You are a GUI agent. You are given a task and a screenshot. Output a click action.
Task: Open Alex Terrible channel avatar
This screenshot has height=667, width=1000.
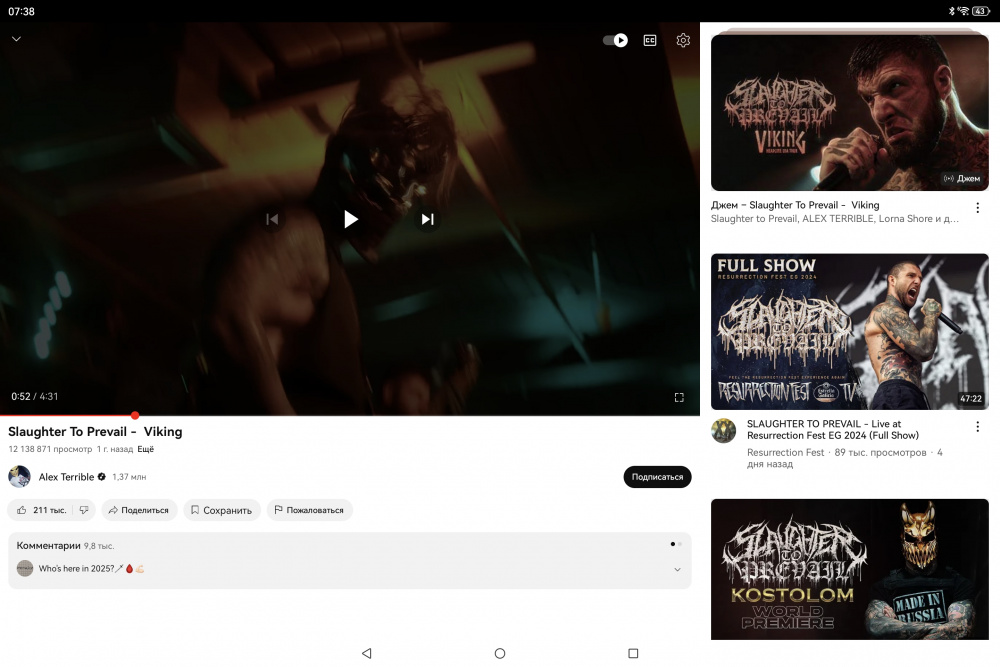[19, 476]
